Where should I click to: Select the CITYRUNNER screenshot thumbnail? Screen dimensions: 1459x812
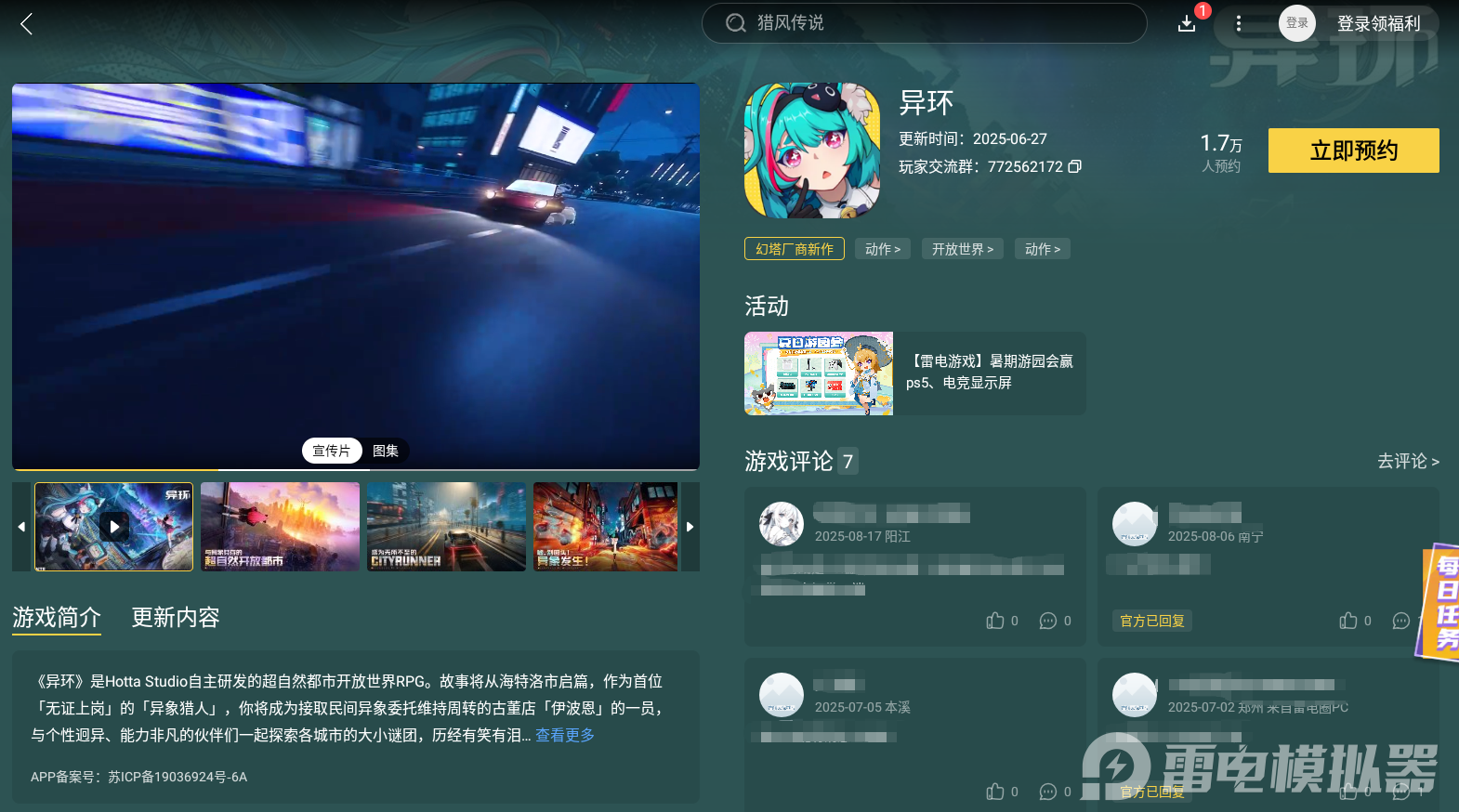[446, 527]
